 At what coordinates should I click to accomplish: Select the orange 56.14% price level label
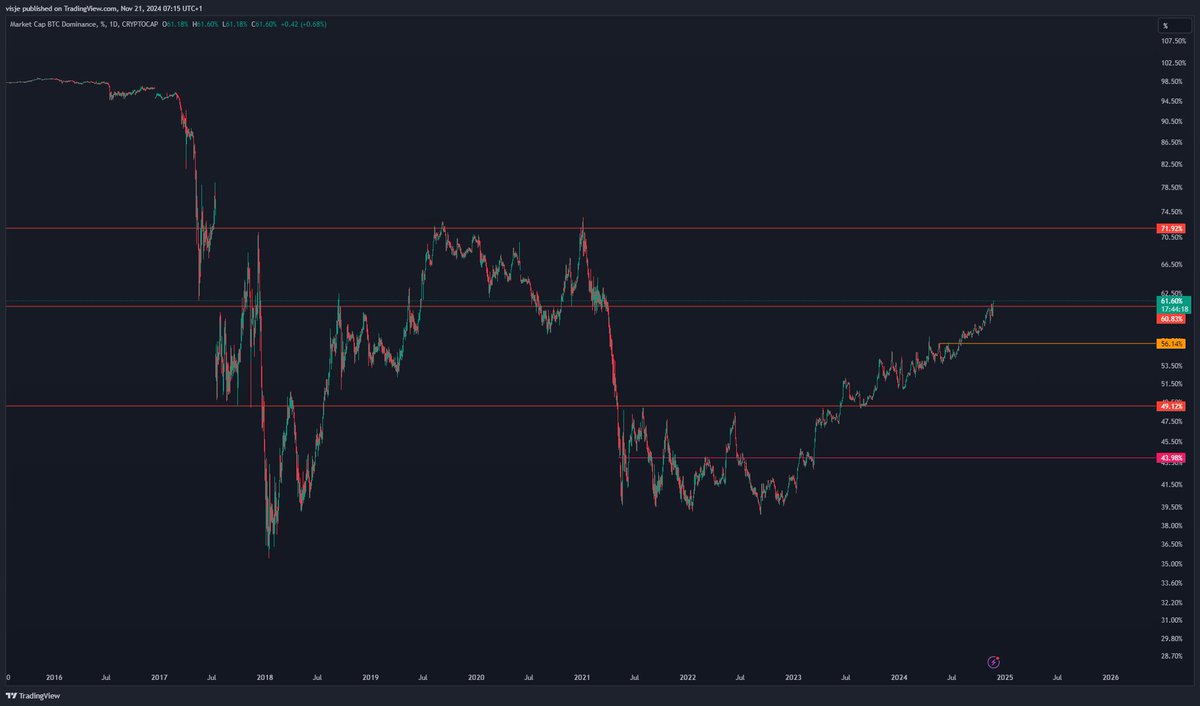(x=1172, y=343)
